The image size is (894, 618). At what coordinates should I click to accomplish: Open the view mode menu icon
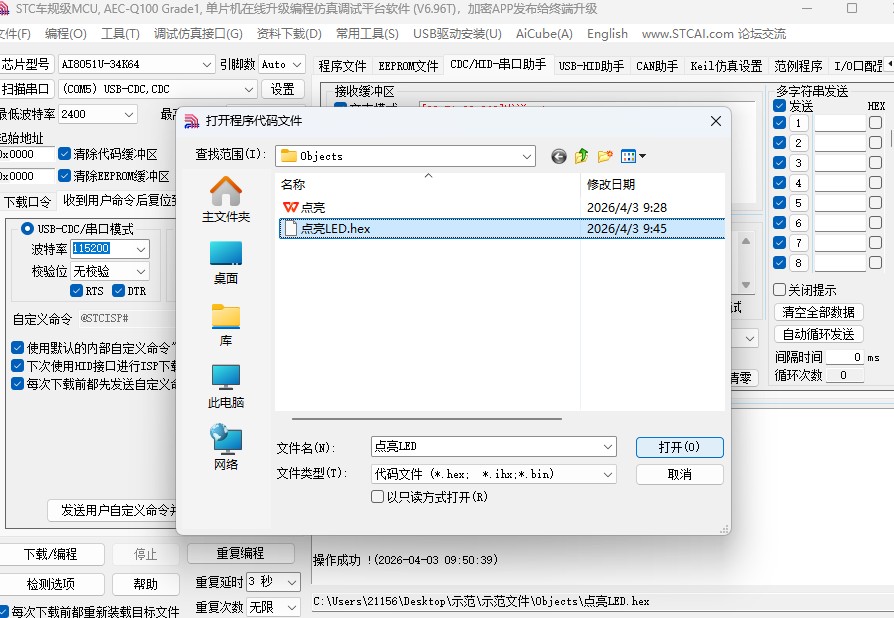(630, 156)
